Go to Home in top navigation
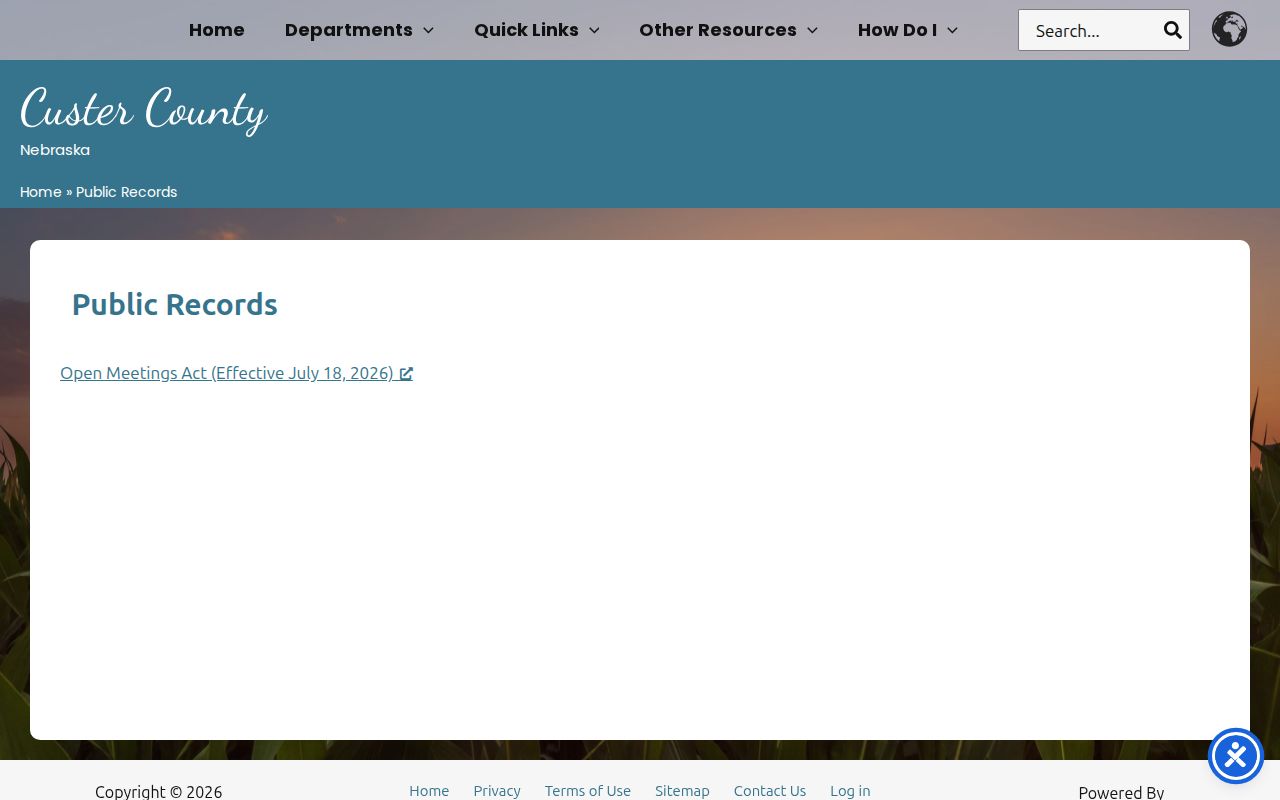 (x=217, y=30)
